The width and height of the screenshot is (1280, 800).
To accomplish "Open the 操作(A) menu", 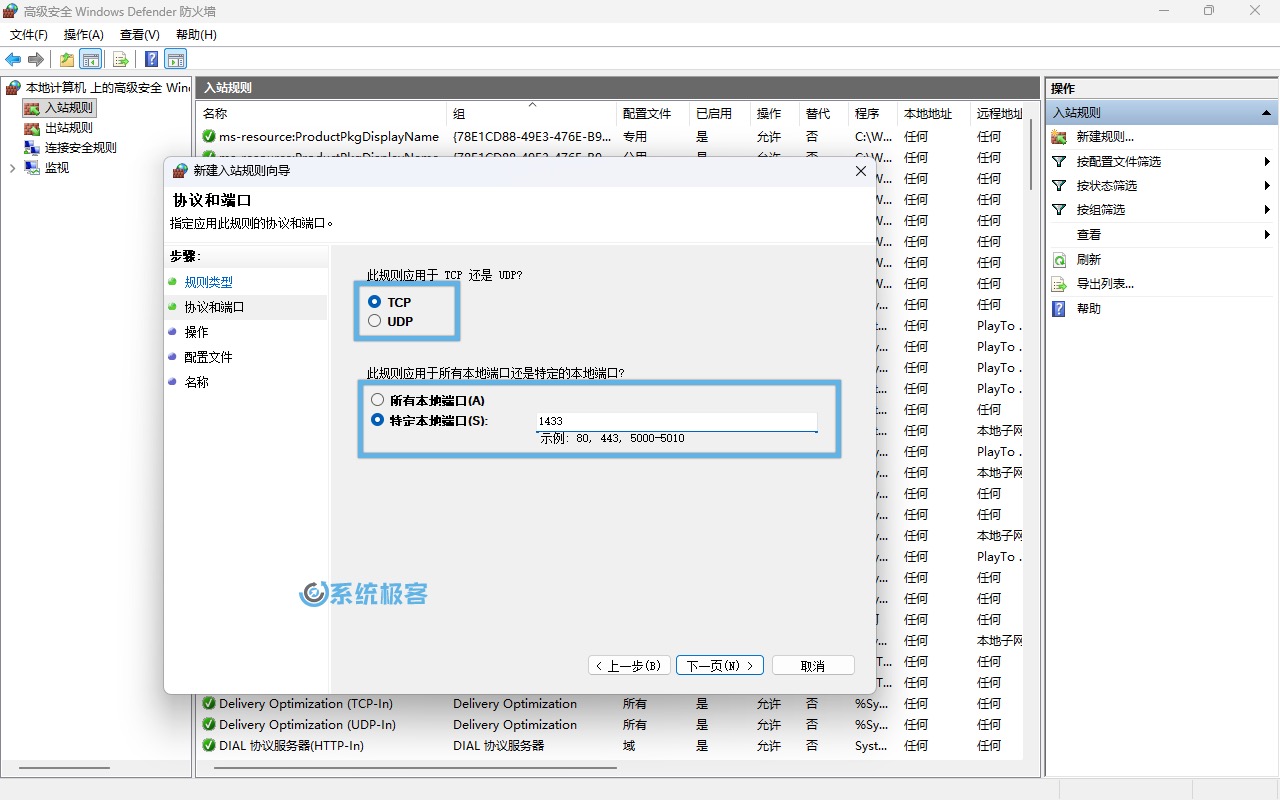I will (x=84, y=35).
